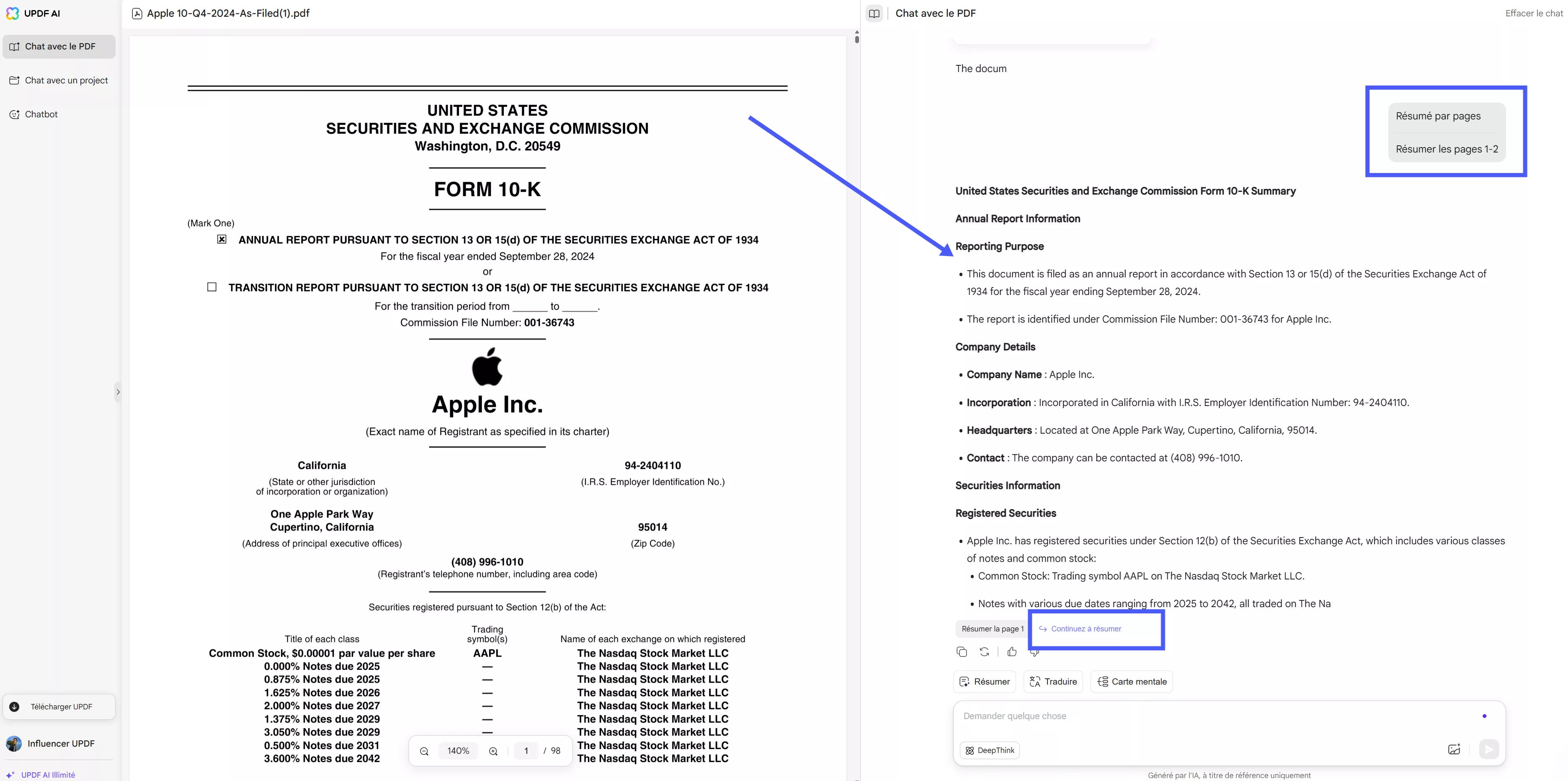This screenshot has width=1568, height=781.
Task: Click the Carte mentale quick action button
Action: pyautogui.click(x=1132, y=682)
